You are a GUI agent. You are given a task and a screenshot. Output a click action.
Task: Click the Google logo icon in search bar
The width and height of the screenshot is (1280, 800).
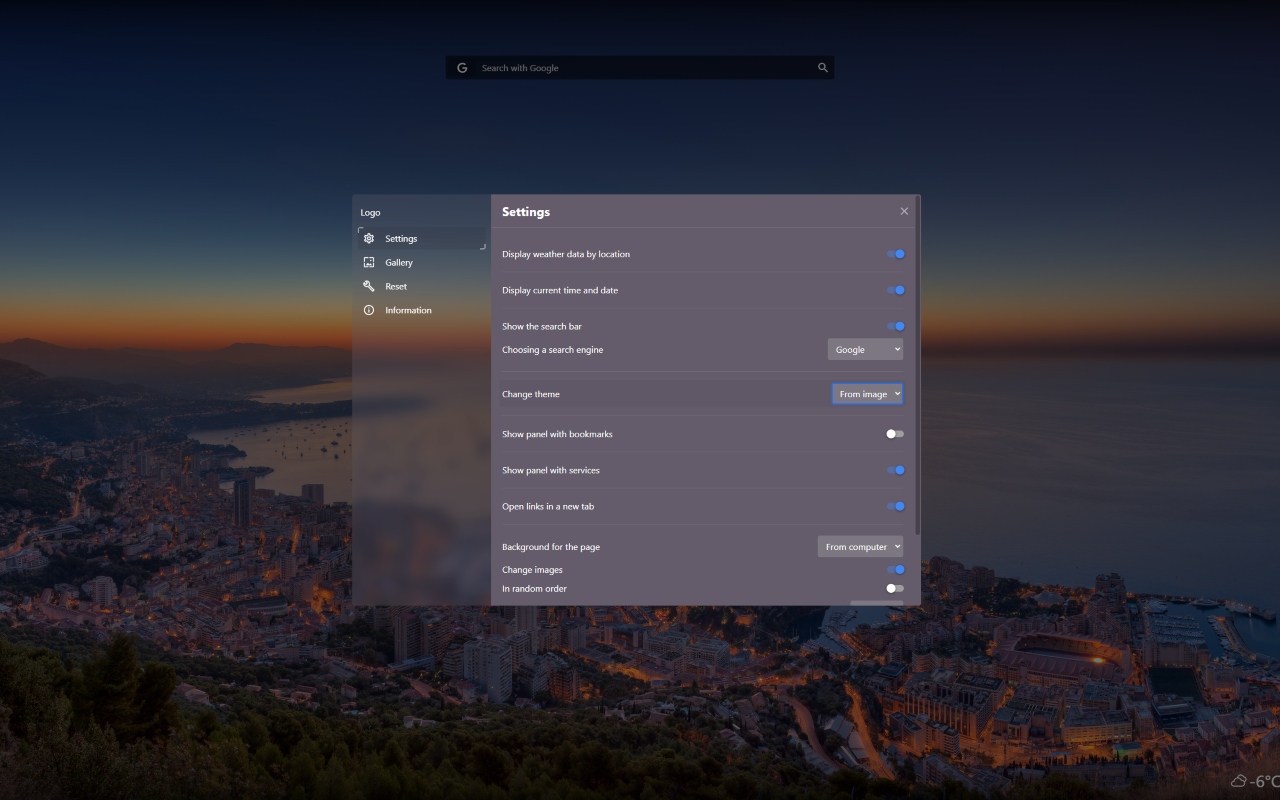pyautogui.click(x=462, y=68)
